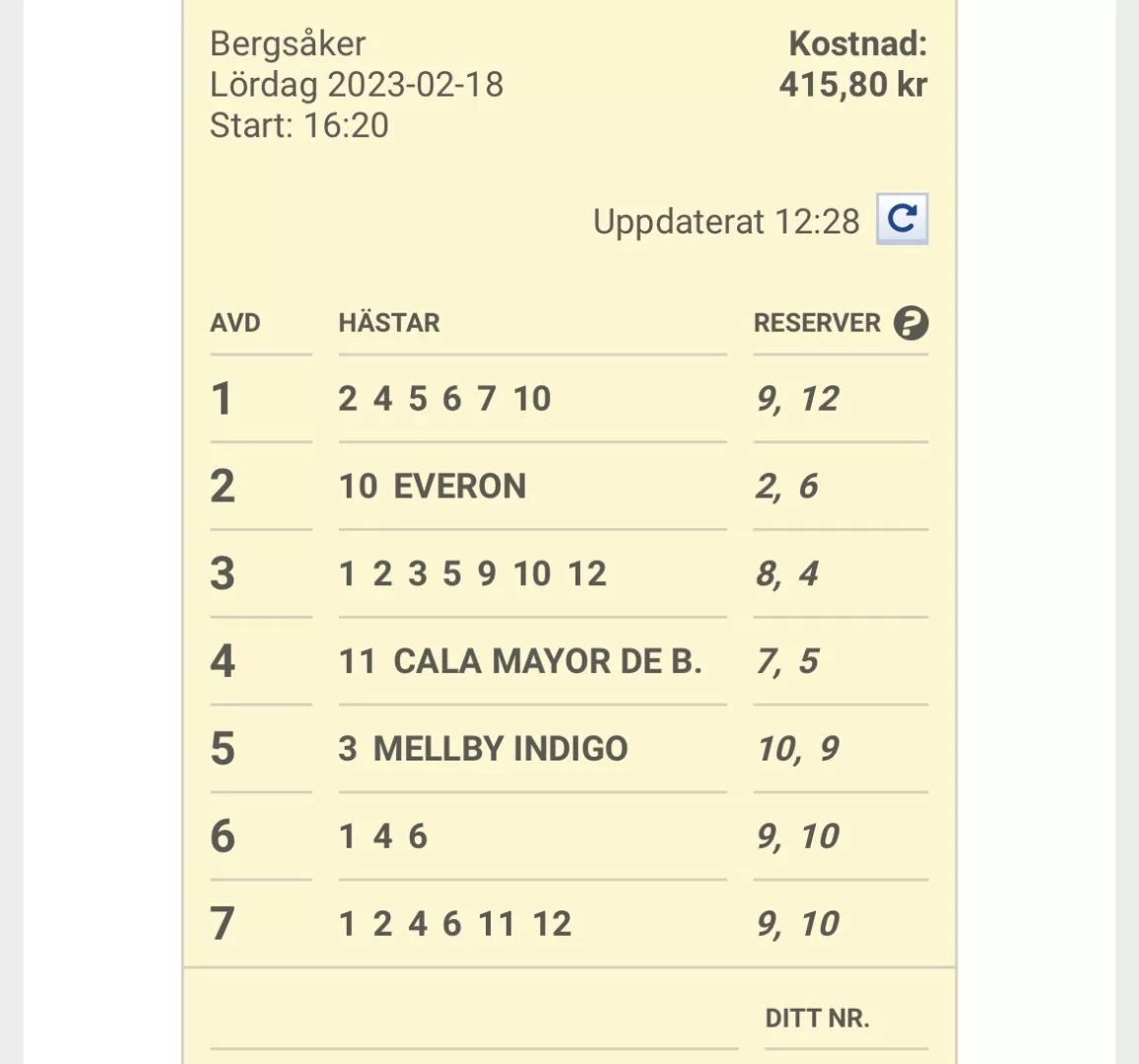Click the refresh update icon
The height and width of the screenshot is (1064, 1139).
tap(902, 219)
